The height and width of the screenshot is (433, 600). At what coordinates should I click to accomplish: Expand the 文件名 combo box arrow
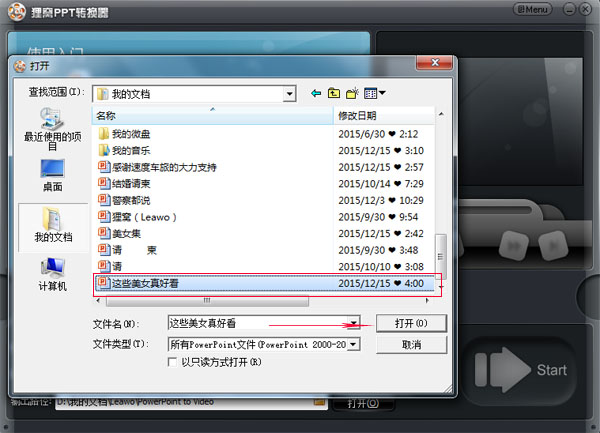click(x=354, y=323)
